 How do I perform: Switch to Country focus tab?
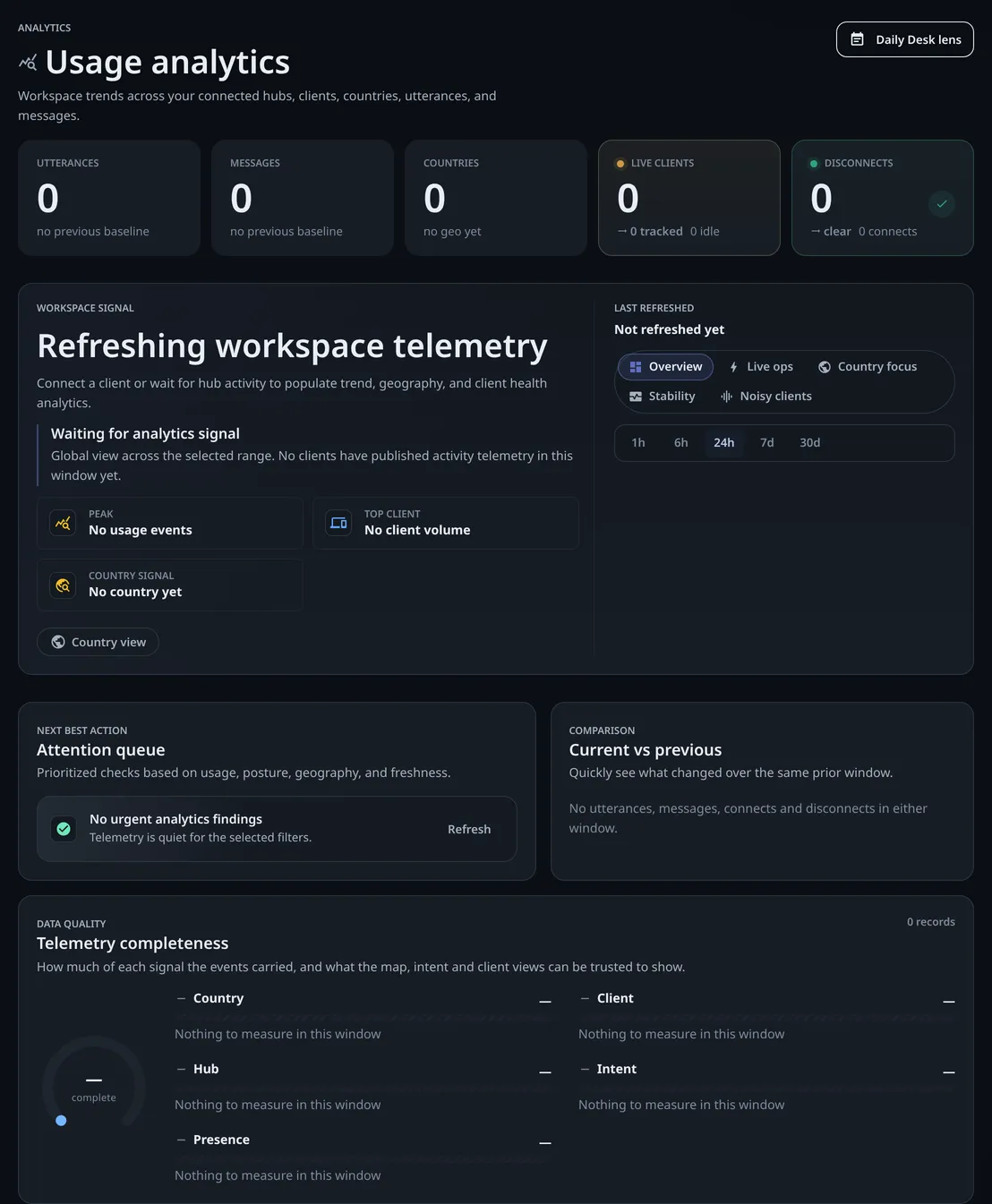pyautogui.click(x=868, y=367)
